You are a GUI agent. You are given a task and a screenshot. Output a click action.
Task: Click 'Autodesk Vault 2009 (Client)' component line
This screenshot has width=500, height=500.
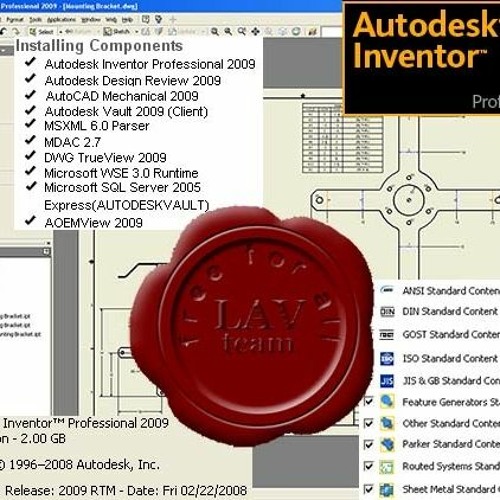pyautogui.click(x=126, y=111)
